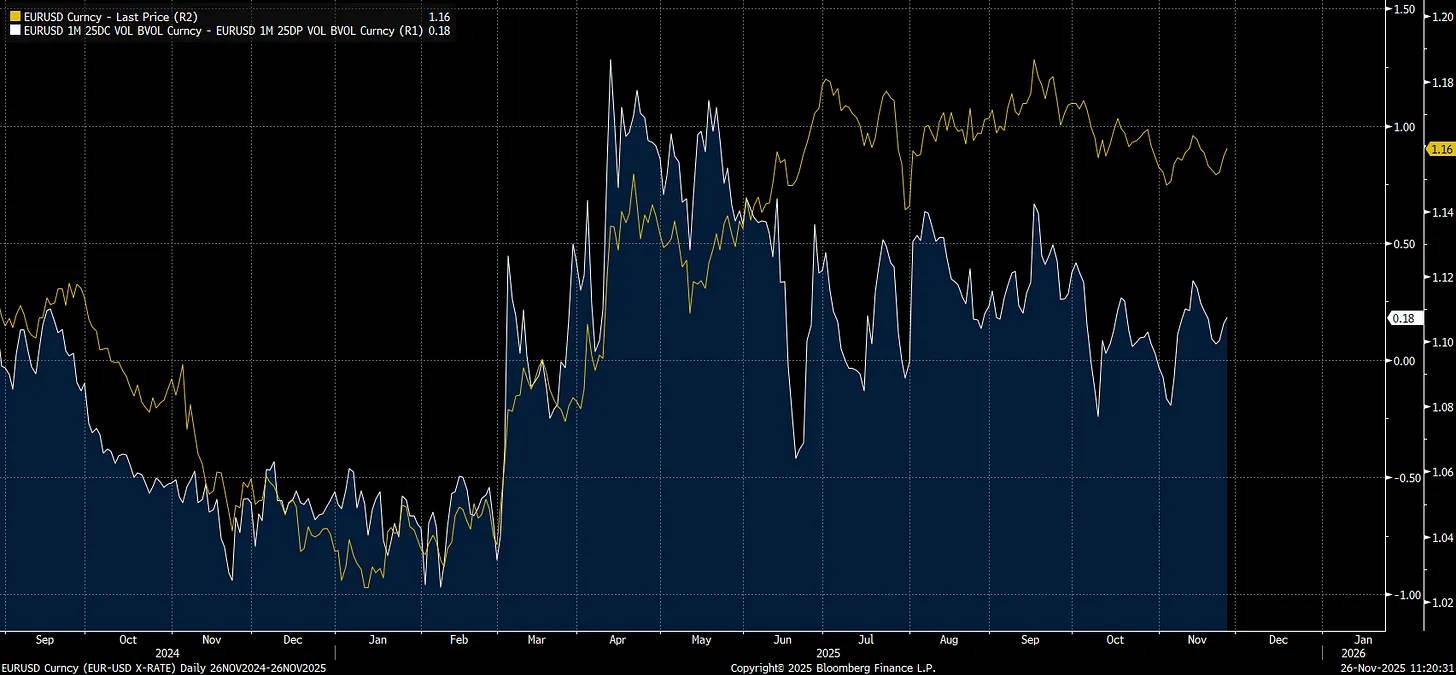Select the Apr month label on the x-axis
The image size is (1456, 675).
[617, 640]
